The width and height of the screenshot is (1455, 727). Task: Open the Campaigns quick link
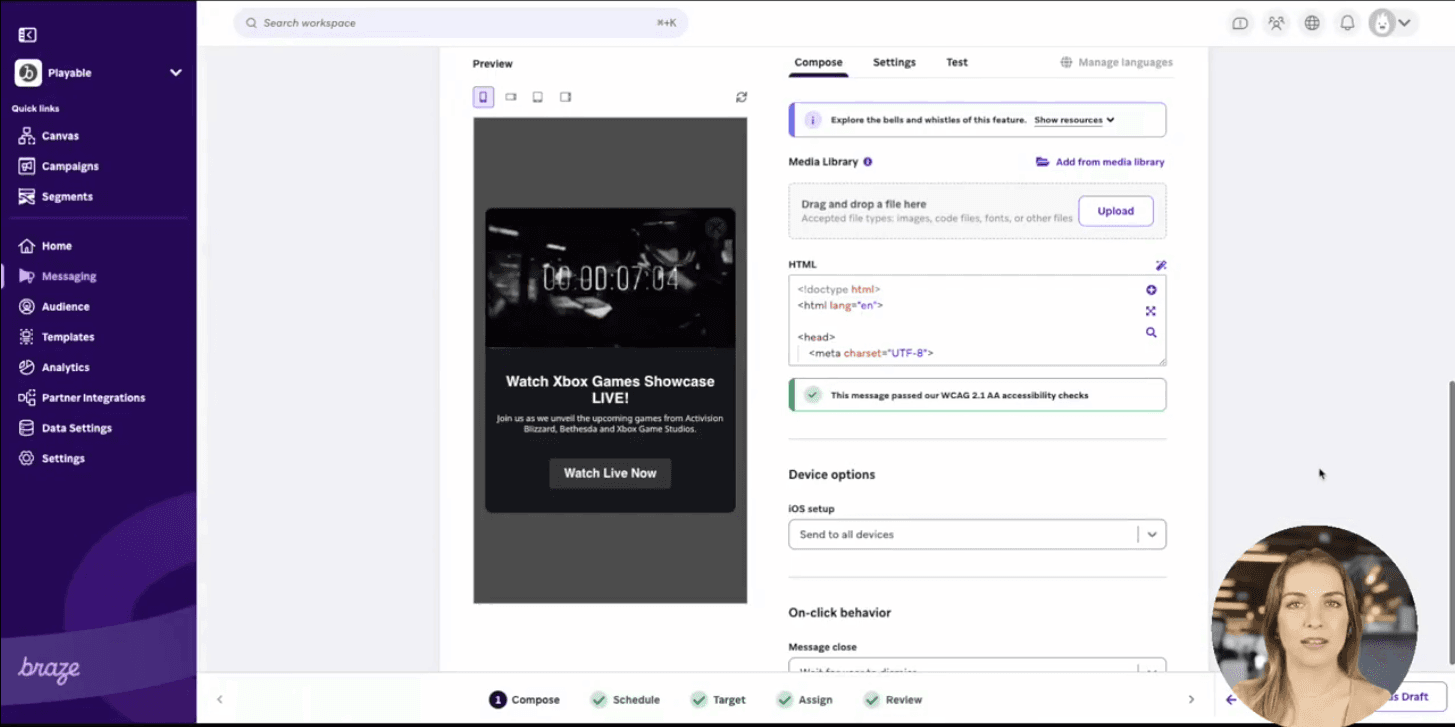58,166
